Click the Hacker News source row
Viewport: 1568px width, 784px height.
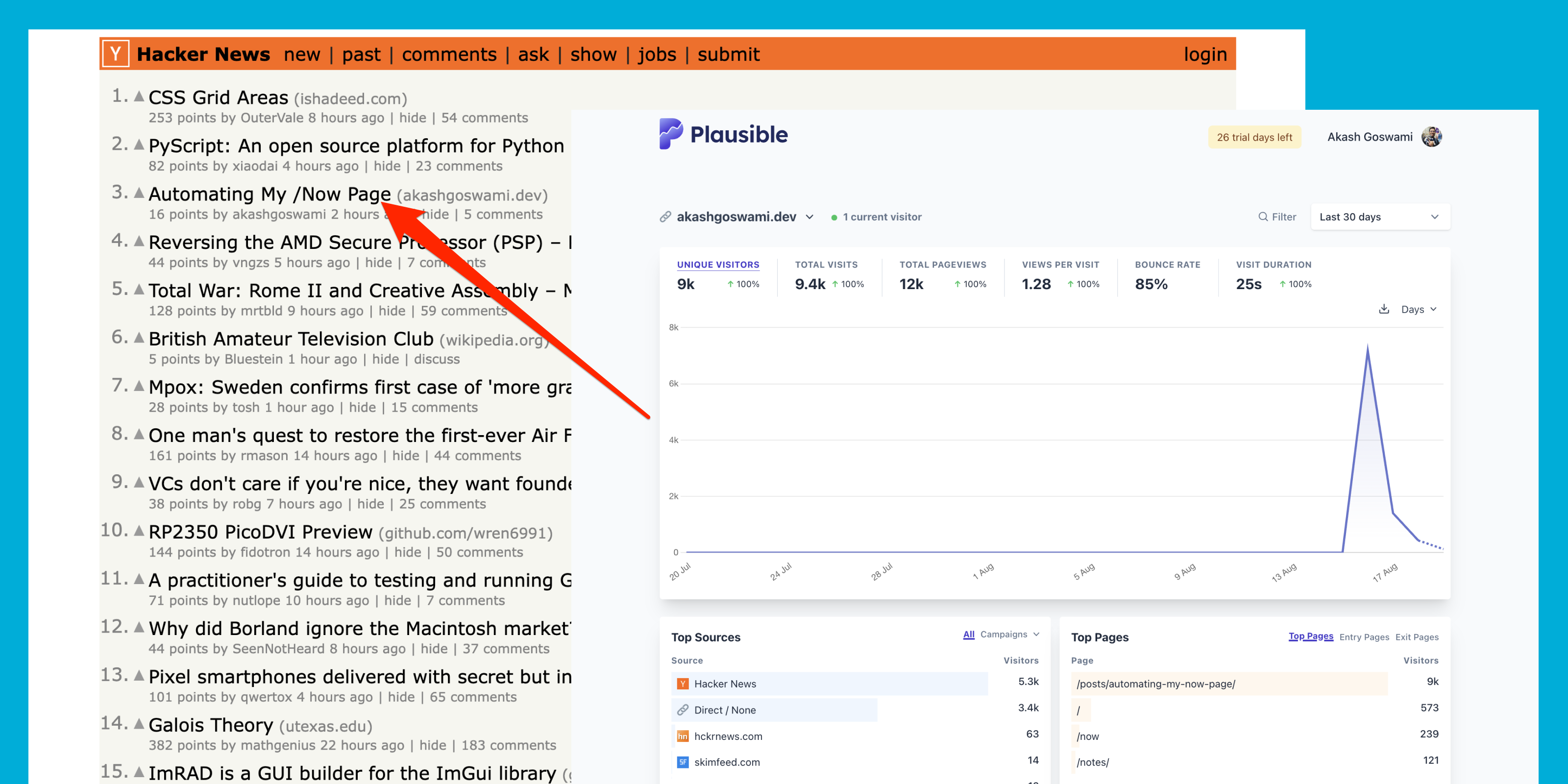855,684
